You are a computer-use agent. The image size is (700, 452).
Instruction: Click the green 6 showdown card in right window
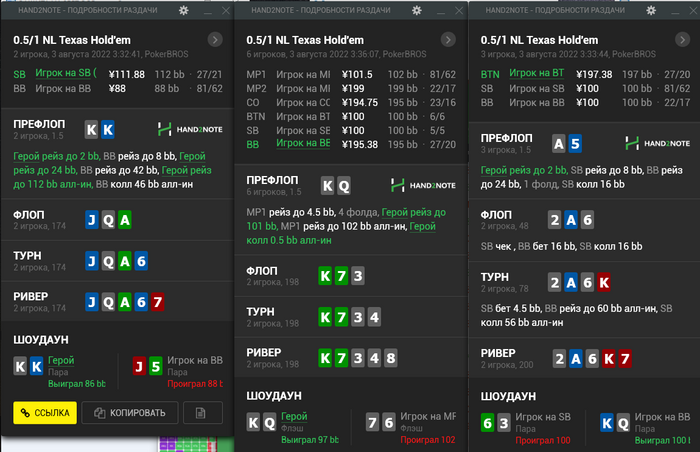[x=488, y=423]
